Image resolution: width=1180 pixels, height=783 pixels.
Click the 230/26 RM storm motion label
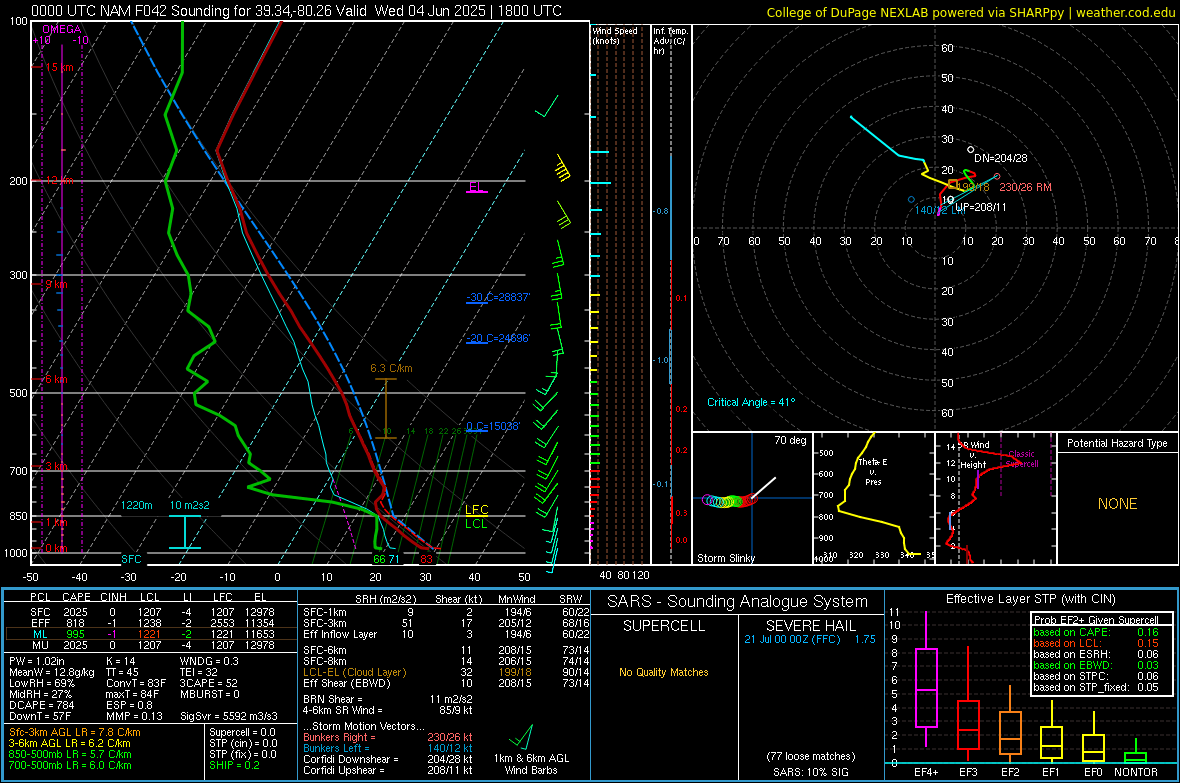click(1025, 187)
